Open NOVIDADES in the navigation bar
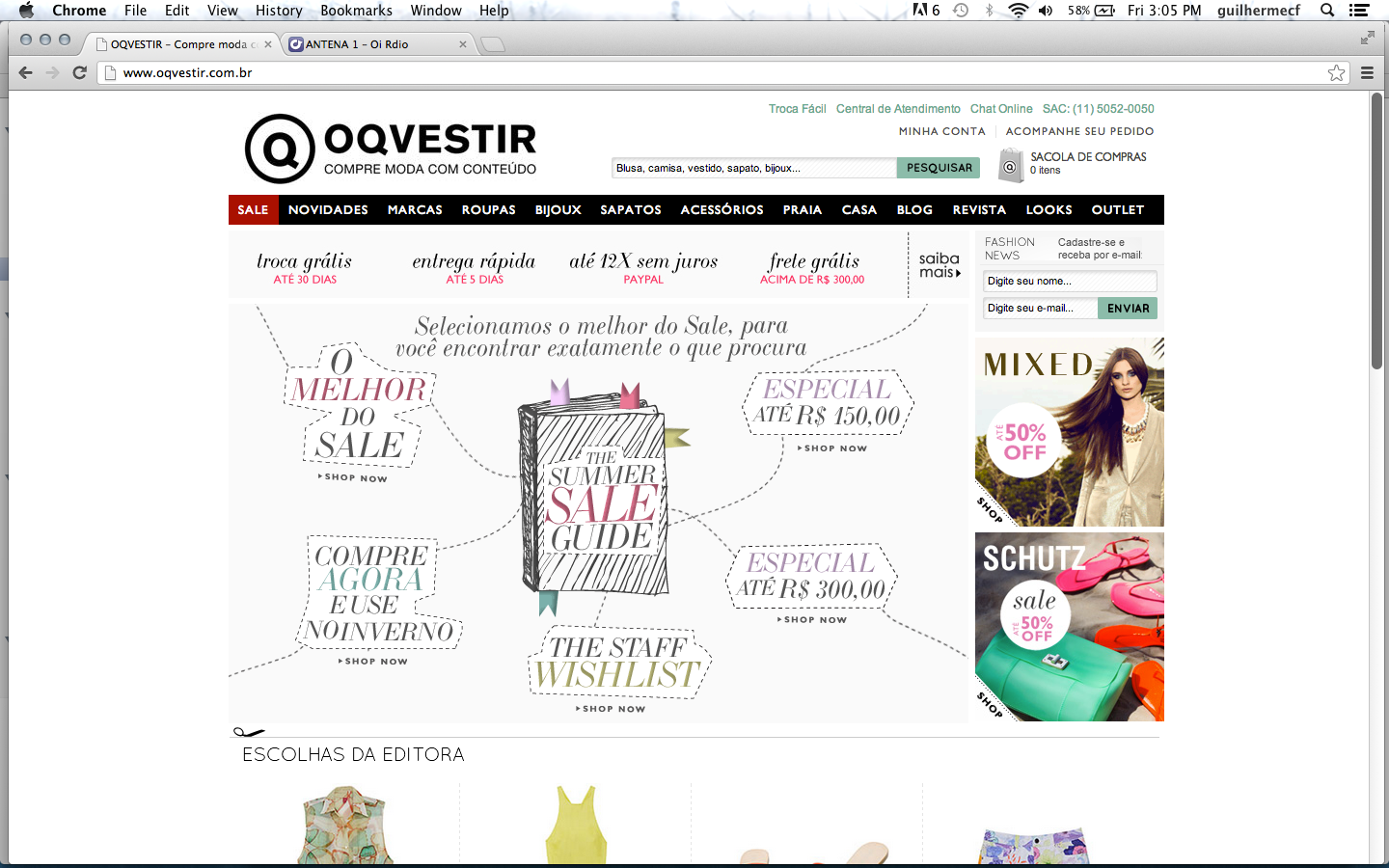 (x=328, y=209)
